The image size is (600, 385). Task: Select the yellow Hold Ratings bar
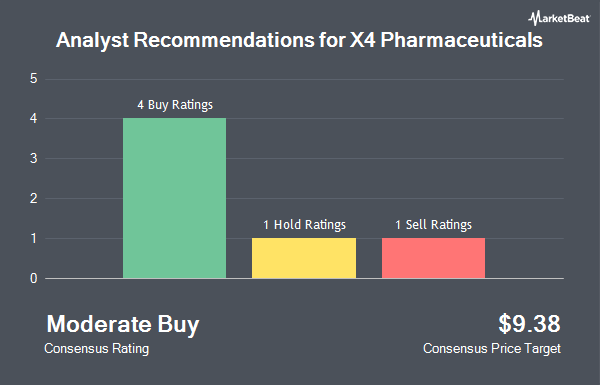tap(304, 258)
